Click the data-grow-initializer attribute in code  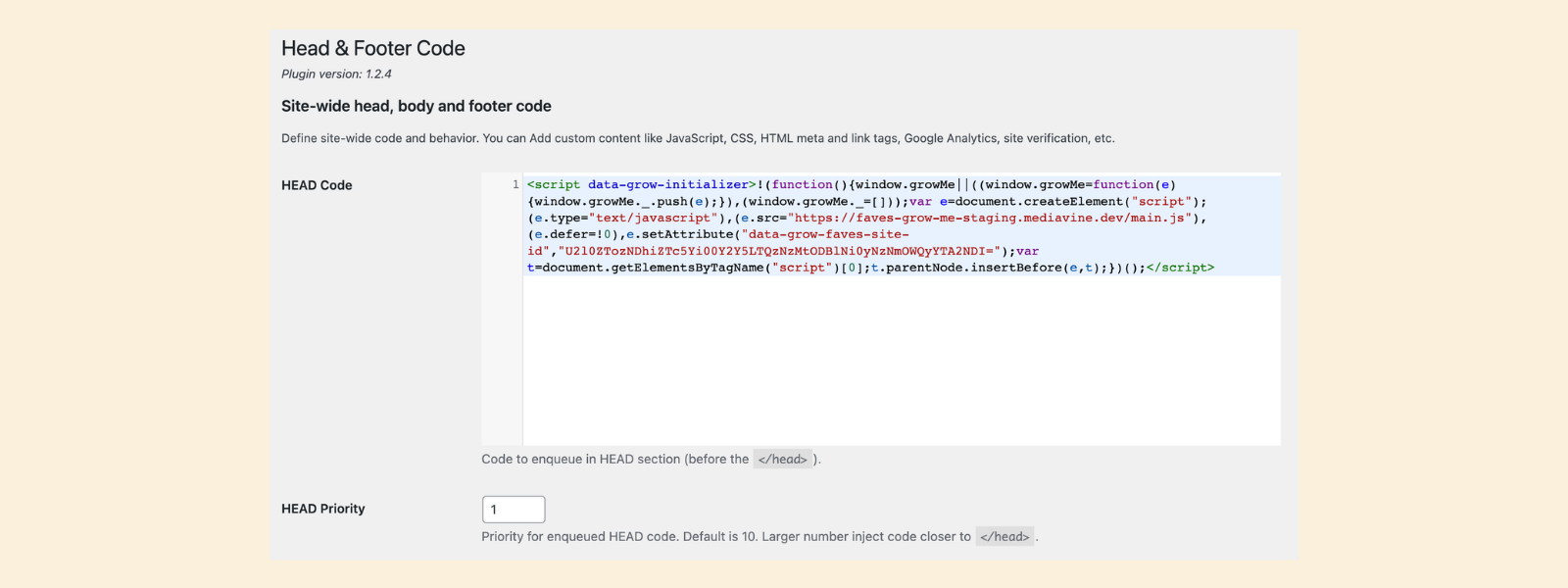(667, 185)
